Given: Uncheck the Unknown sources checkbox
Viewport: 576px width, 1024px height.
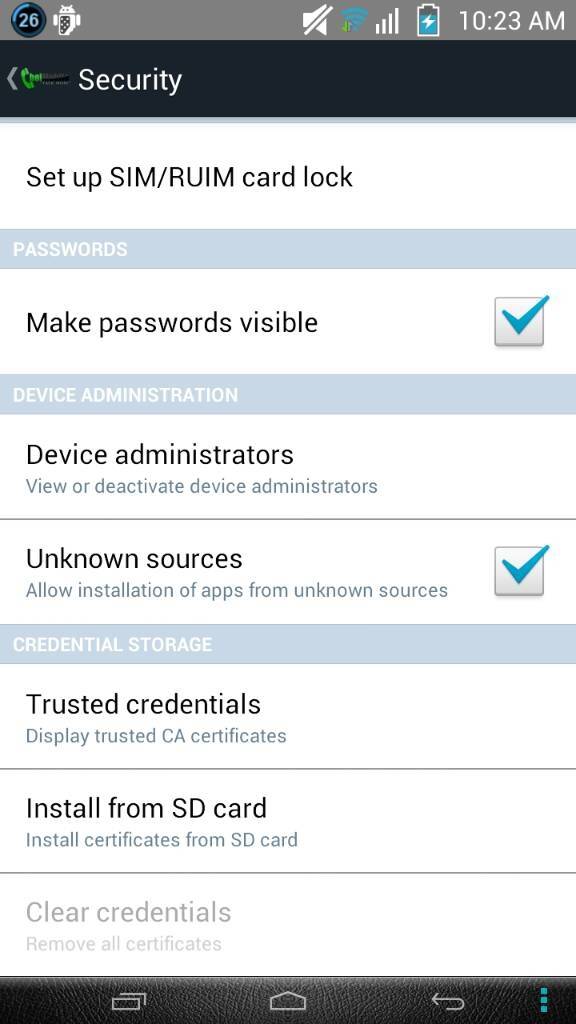Looking at the screenshot, I should 520,571.
